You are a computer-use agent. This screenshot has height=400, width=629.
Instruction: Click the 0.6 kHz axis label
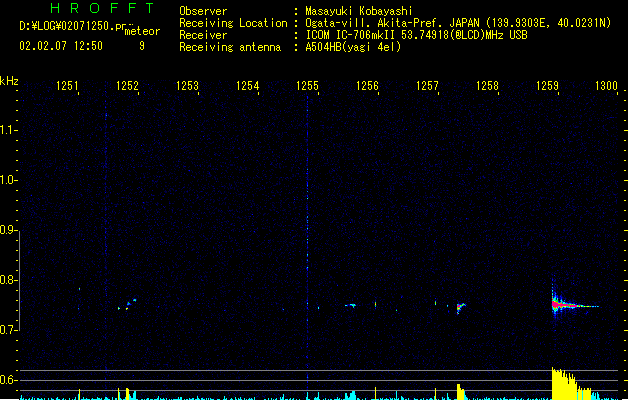point(8,380)
